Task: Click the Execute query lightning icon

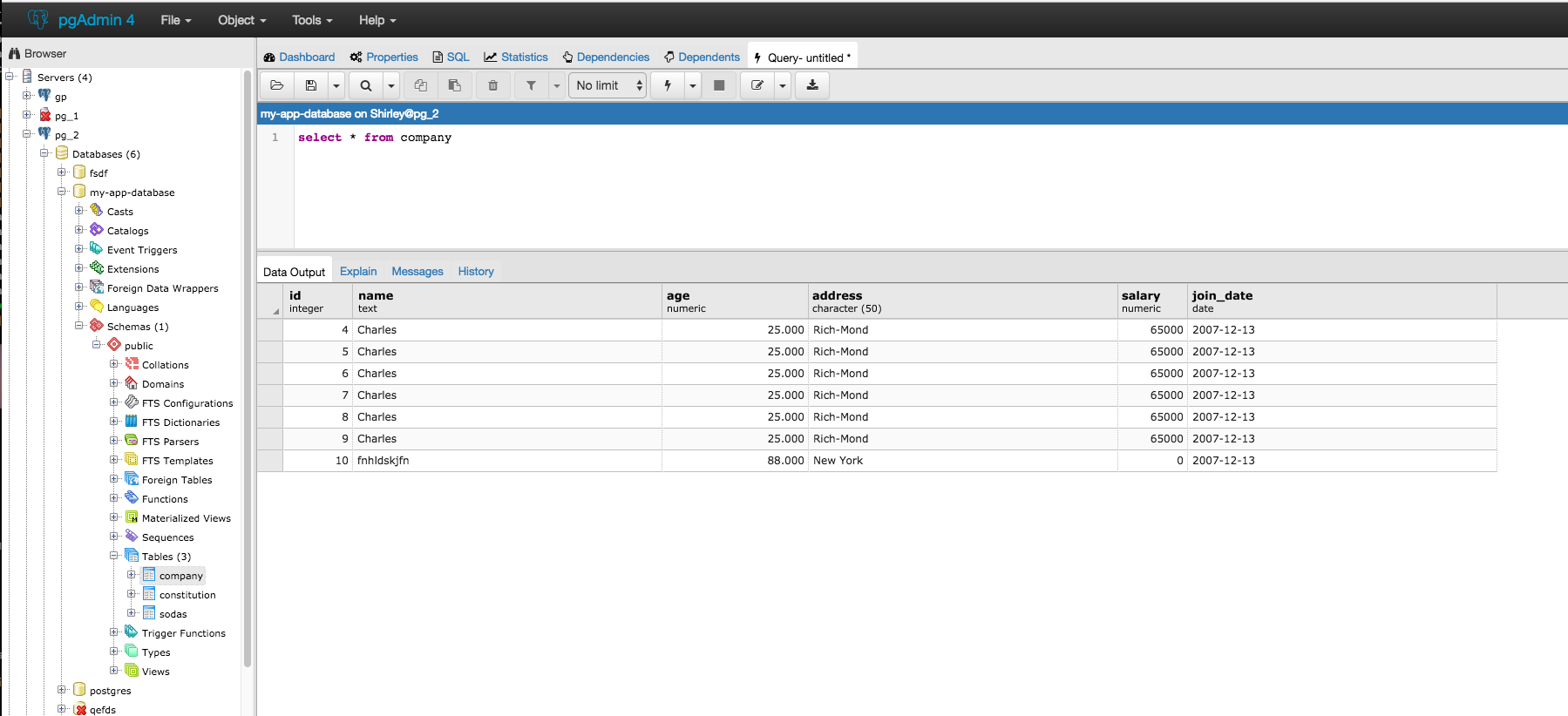Action: pos(668,85)
